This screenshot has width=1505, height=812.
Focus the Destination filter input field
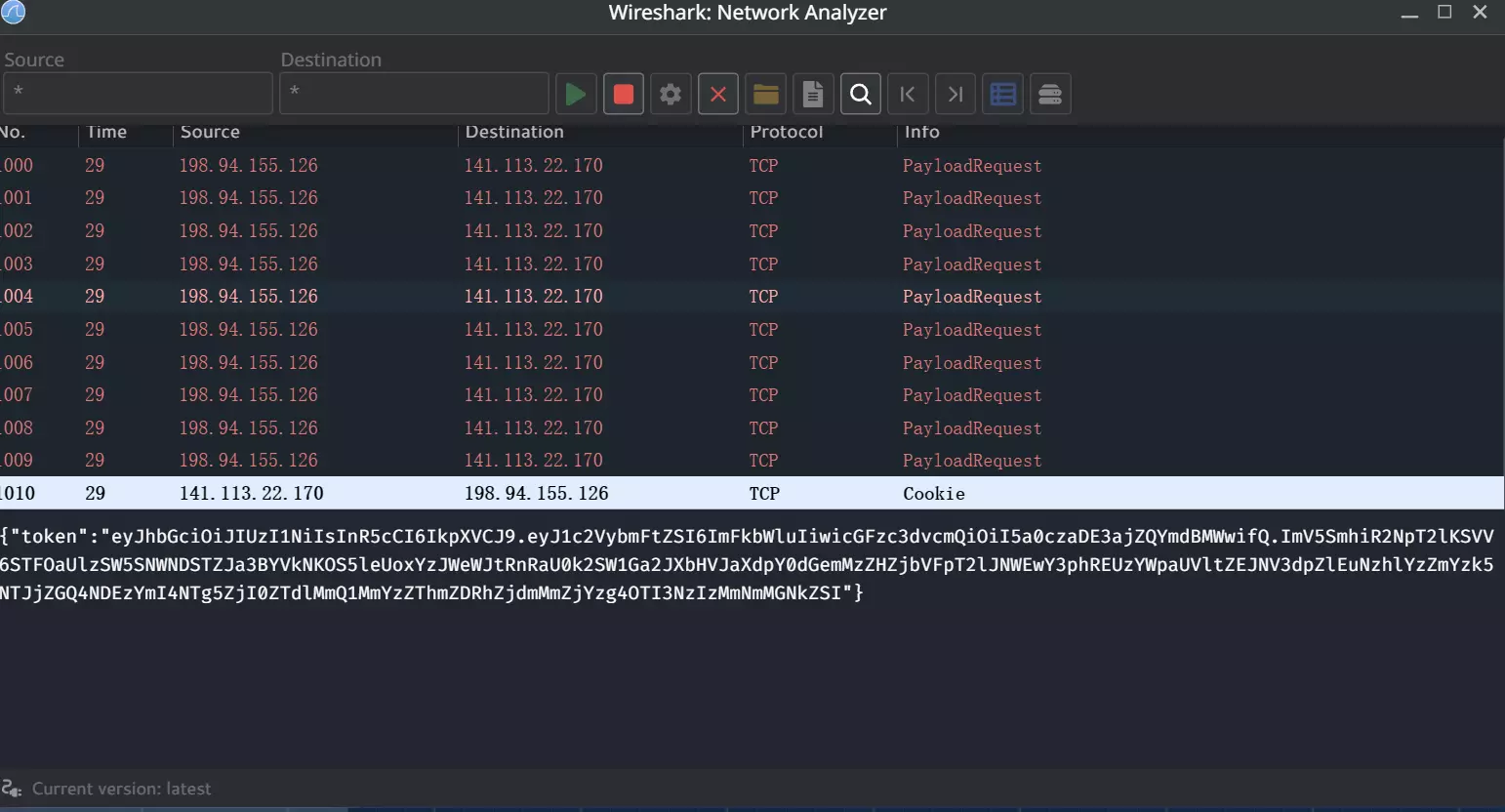tap(414, 94)
